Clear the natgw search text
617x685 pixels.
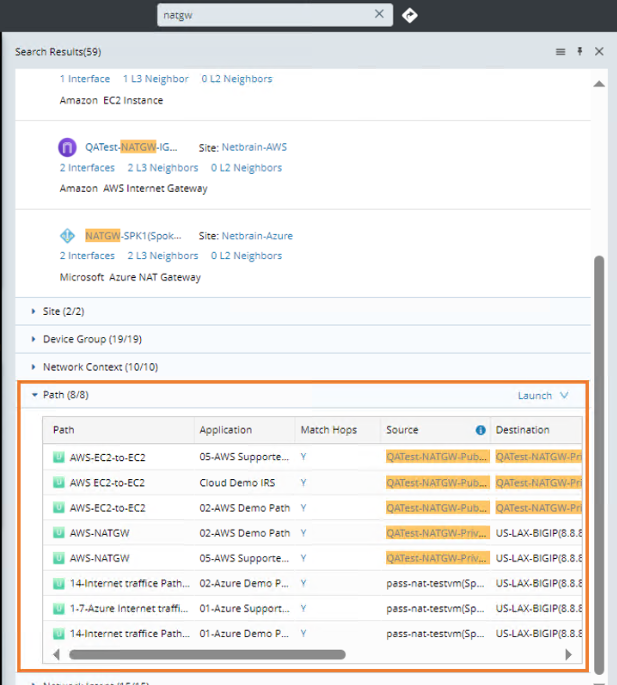click(x=379, y=14)
